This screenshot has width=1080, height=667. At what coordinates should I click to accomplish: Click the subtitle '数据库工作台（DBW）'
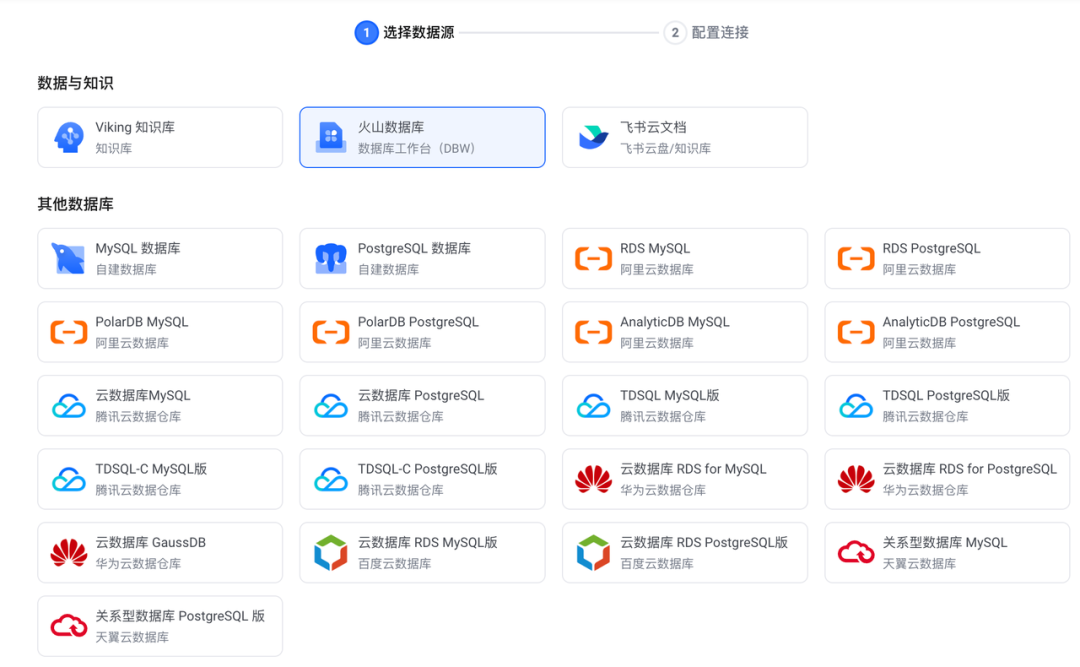point(417,149)
